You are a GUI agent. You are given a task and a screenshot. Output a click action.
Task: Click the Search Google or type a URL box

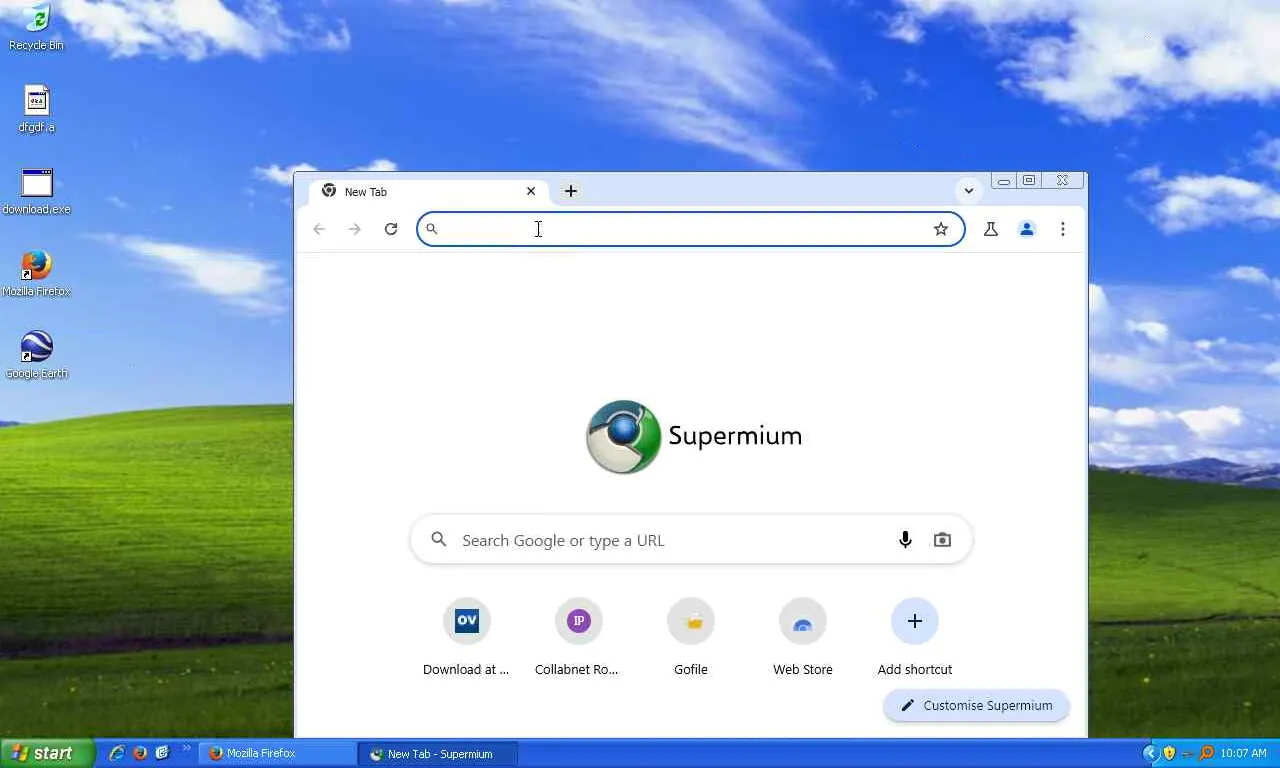tap(691, 540)
